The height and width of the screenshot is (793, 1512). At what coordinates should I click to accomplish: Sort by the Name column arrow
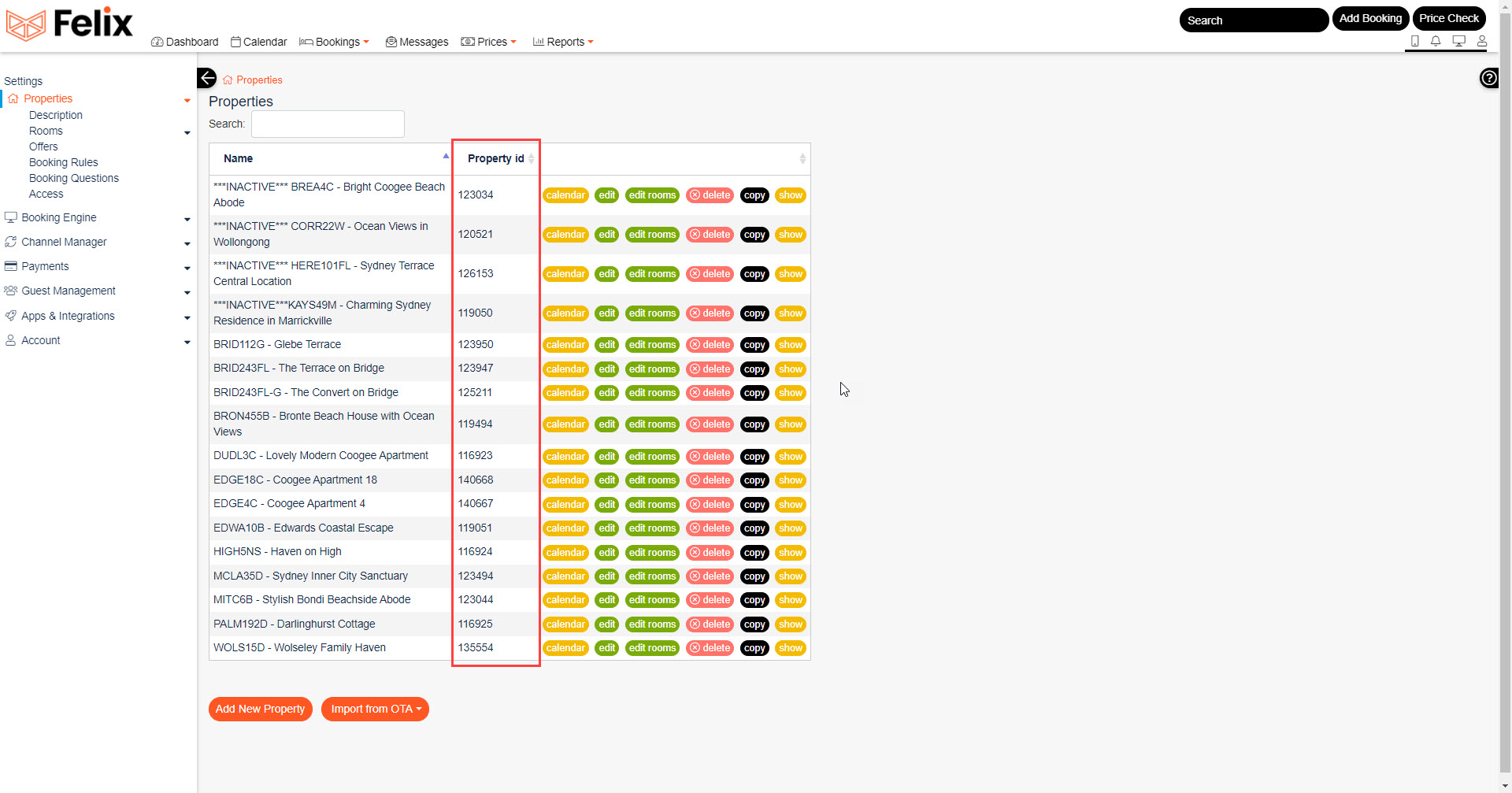tap(446, 156)
